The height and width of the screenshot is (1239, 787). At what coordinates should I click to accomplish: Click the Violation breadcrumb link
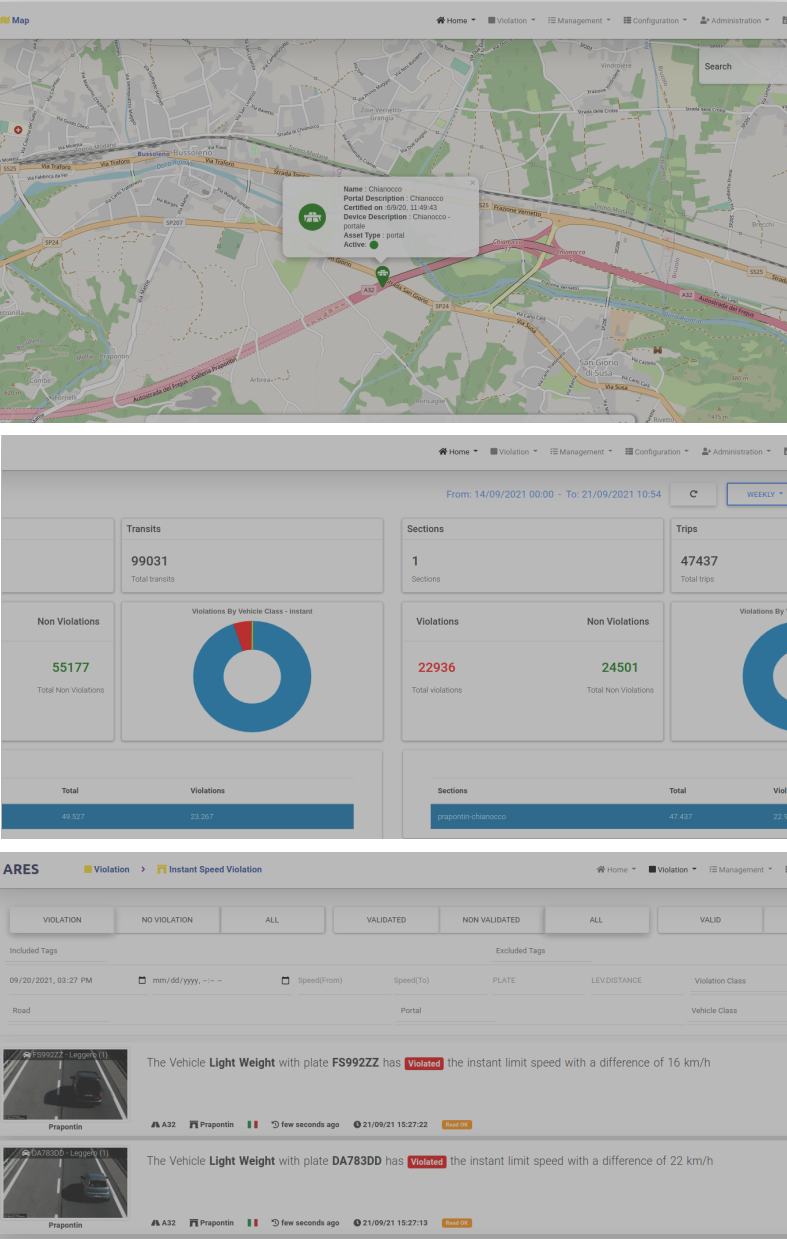(x=106, y=869)
